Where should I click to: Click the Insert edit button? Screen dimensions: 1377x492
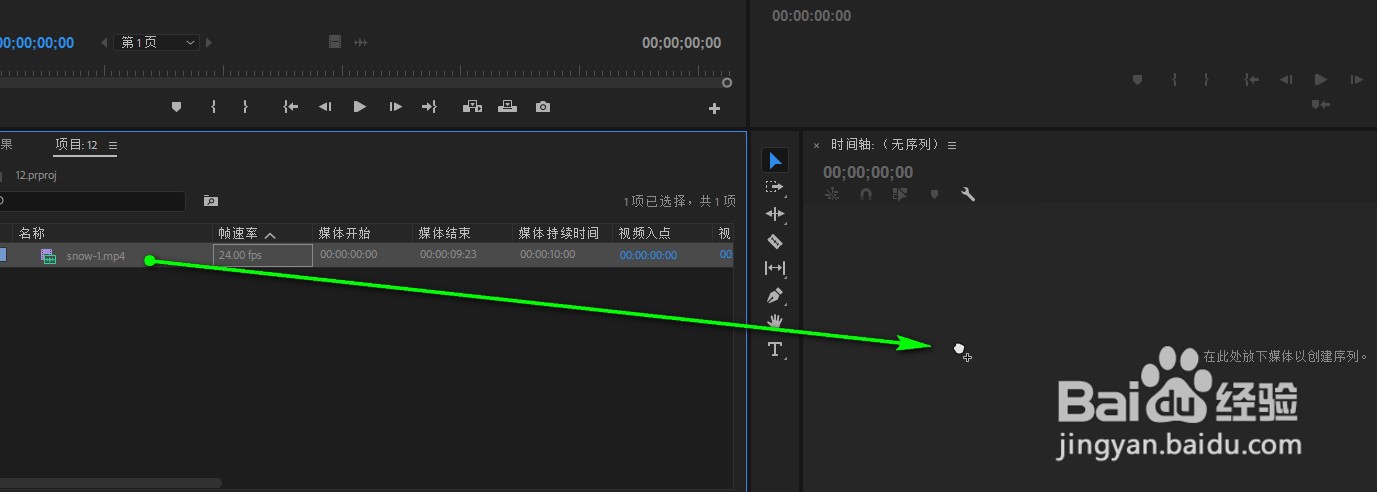(x=472, y=107)
